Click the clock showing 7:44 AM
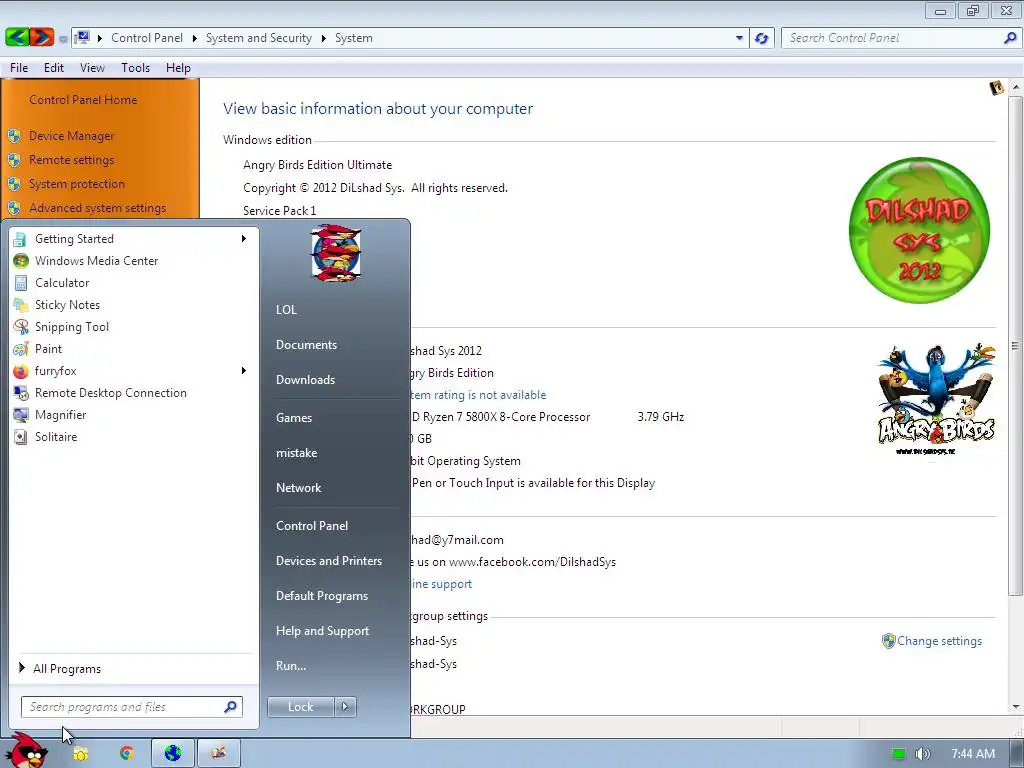 [x=973, y=754]
